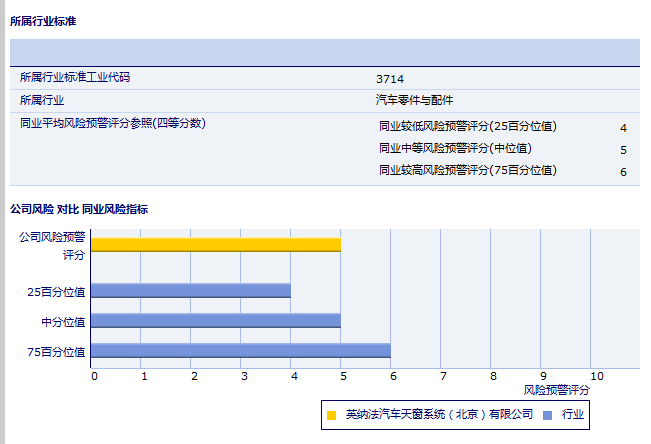Click the blue 中分位值 chart bar
651x444 pixels.
(x=215, y=321)
